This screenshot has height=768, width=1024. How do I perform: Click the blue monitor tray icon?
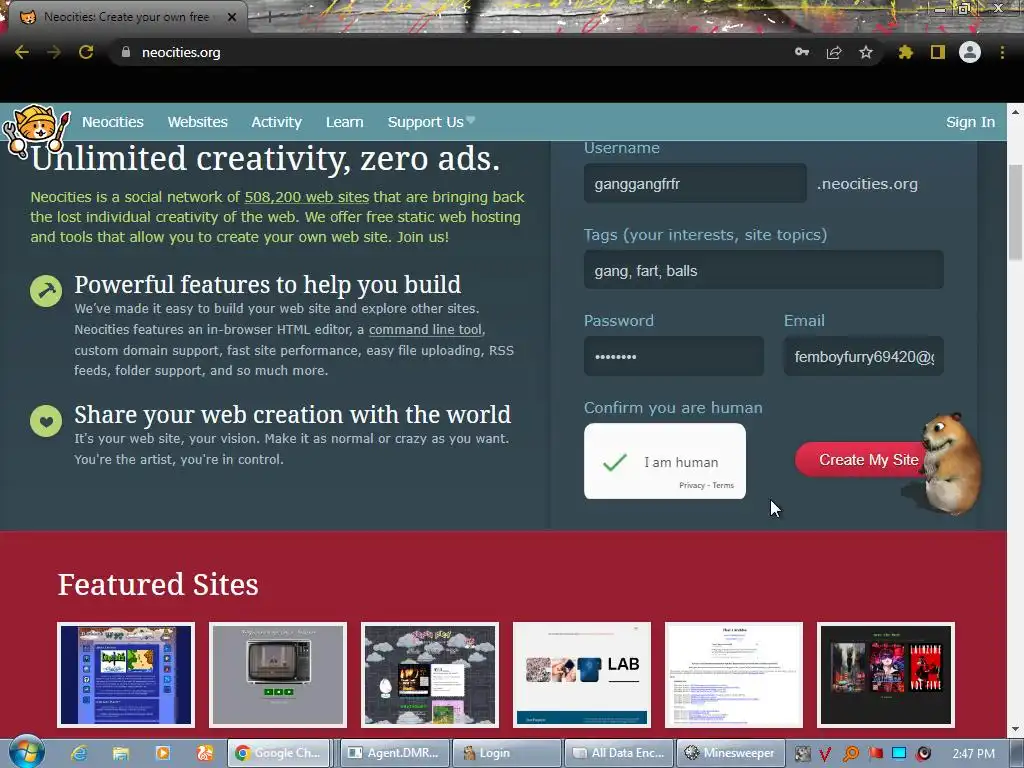pos(899,754)
